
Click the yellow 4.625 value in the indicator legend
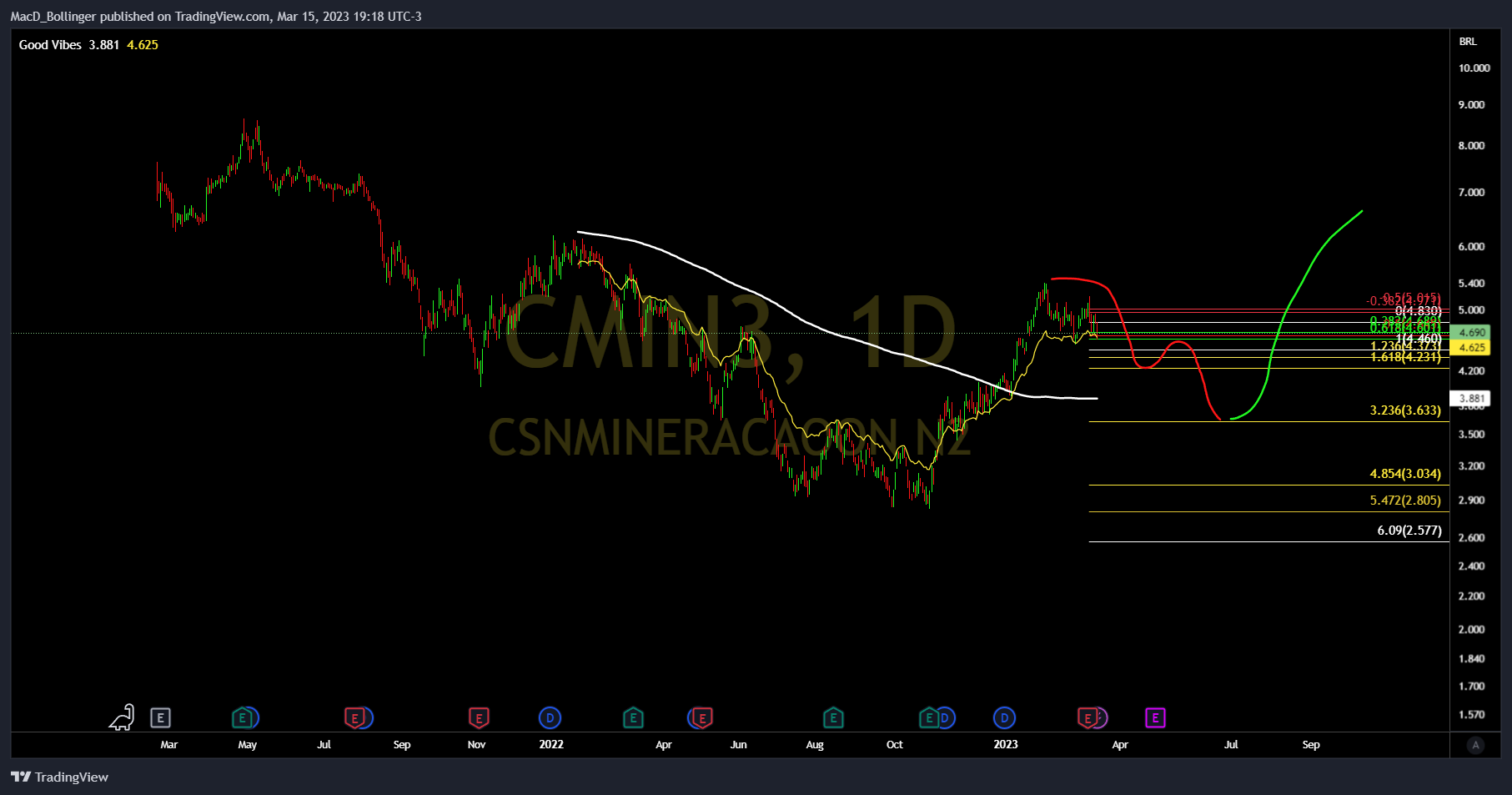[x=143, y=45]
